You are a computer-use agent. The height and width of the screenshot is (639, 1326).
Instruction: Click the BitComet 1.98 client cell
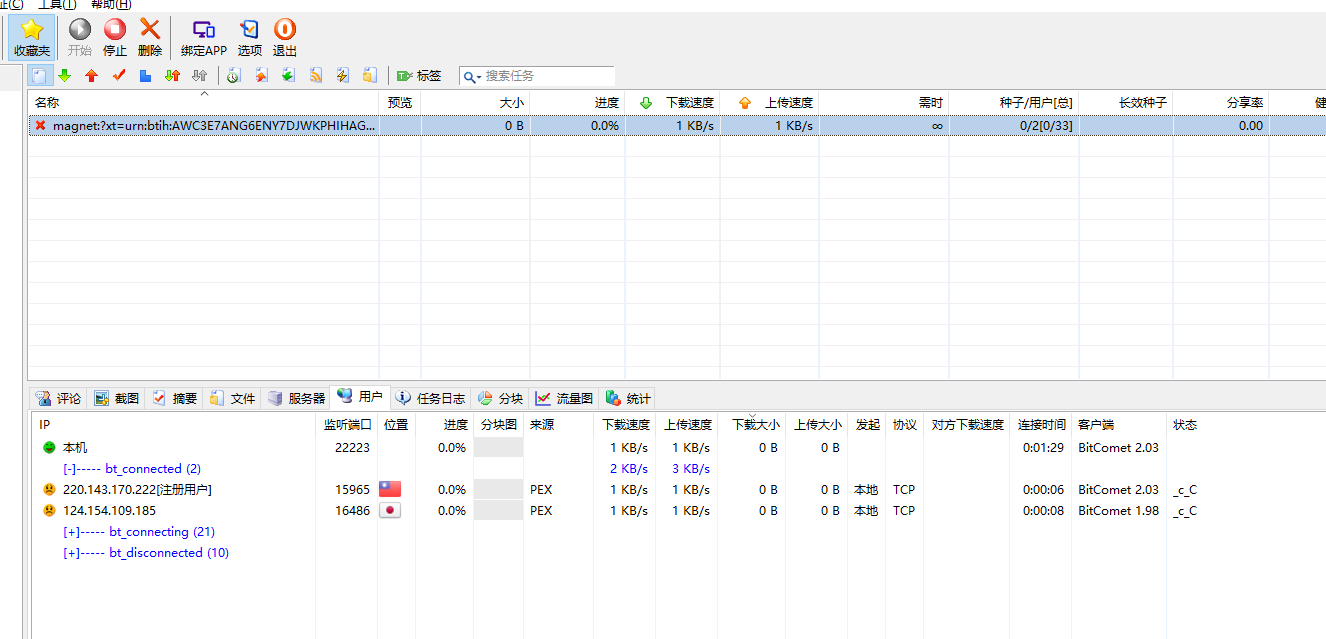coord(1118,511)
